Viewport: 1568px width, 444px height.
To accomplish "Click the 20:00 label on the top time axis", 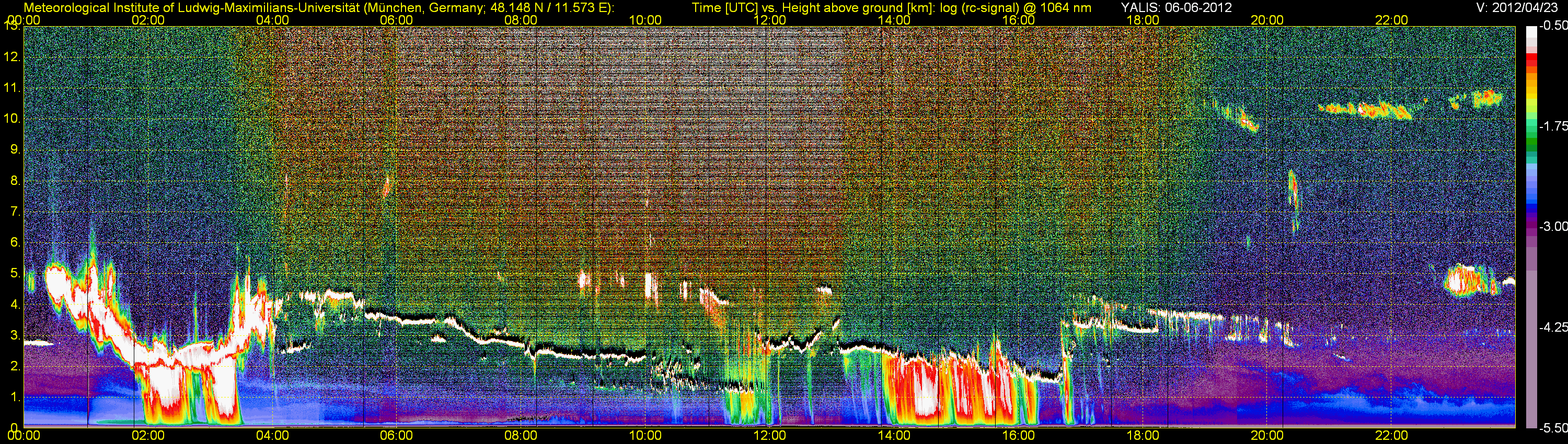I will (1267, 20).
